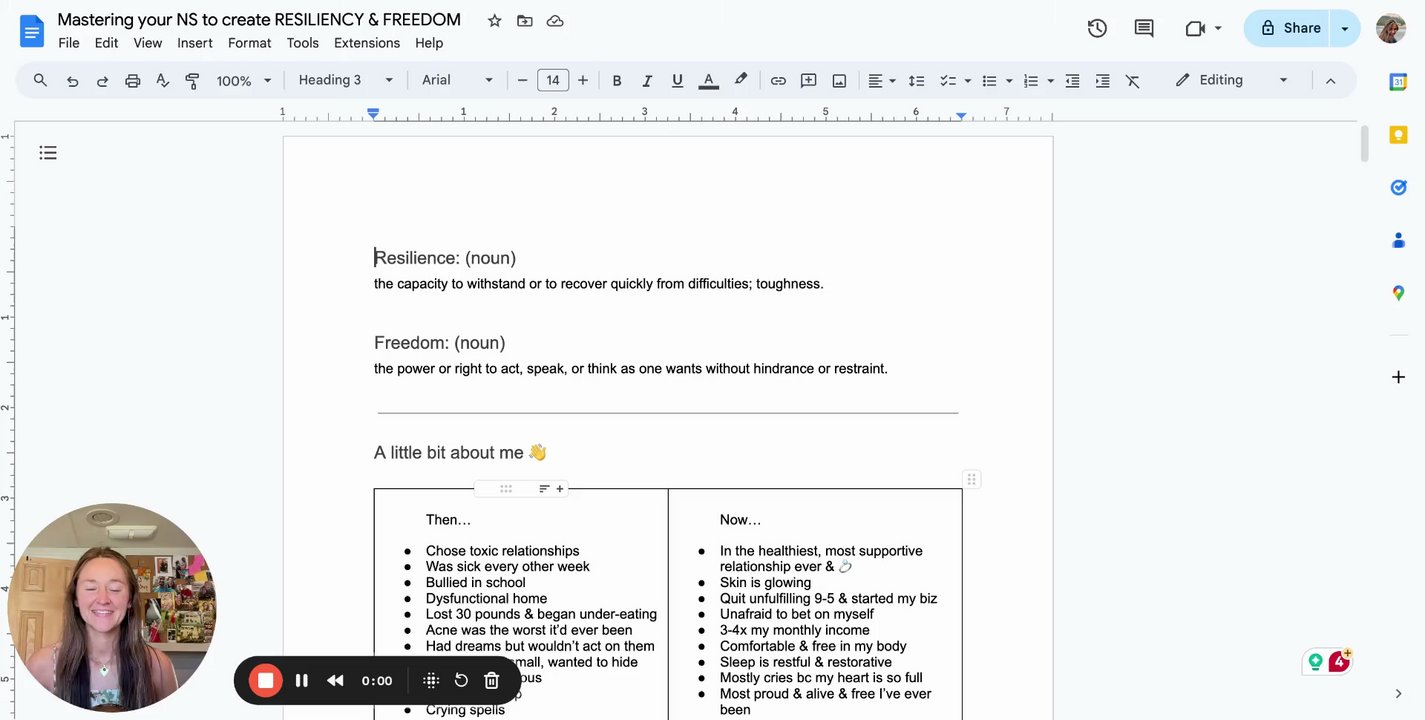Open the zoom level dropdown

[244, 80]
